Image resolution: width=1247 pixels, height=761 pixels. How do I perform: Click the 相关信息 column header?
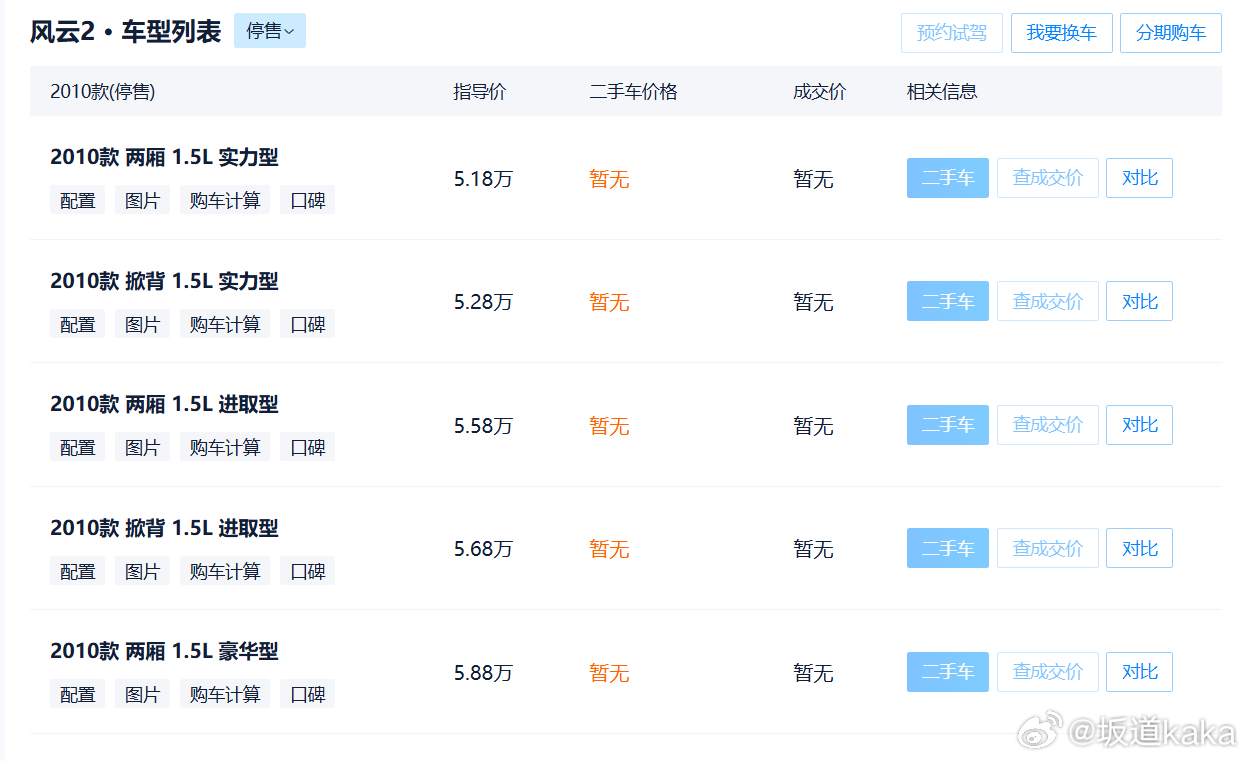942,91
